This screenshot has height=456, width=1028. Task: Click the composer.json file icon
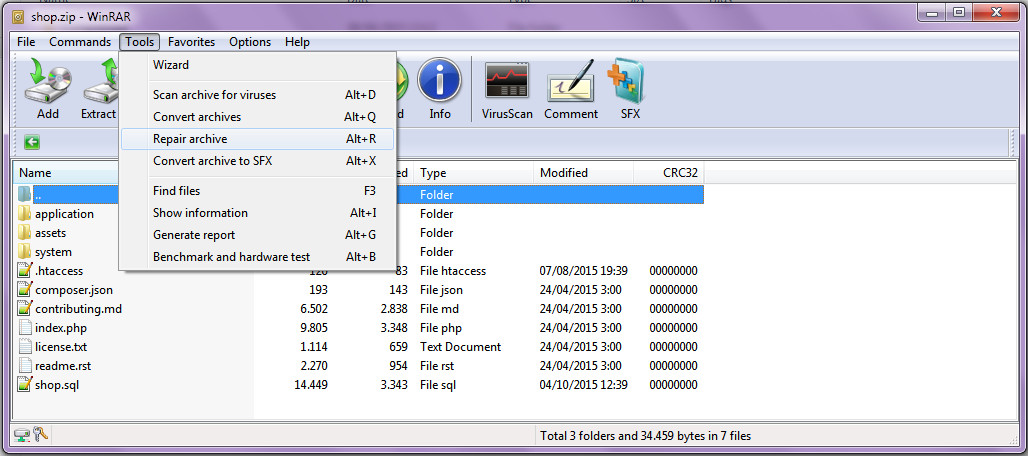pyautogui.click(x=25, y=290)
